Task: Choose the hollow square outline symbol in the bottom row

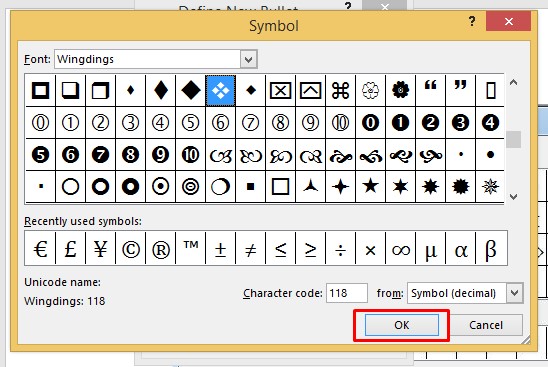Action: pyautogui.click(x=281, y=187)
